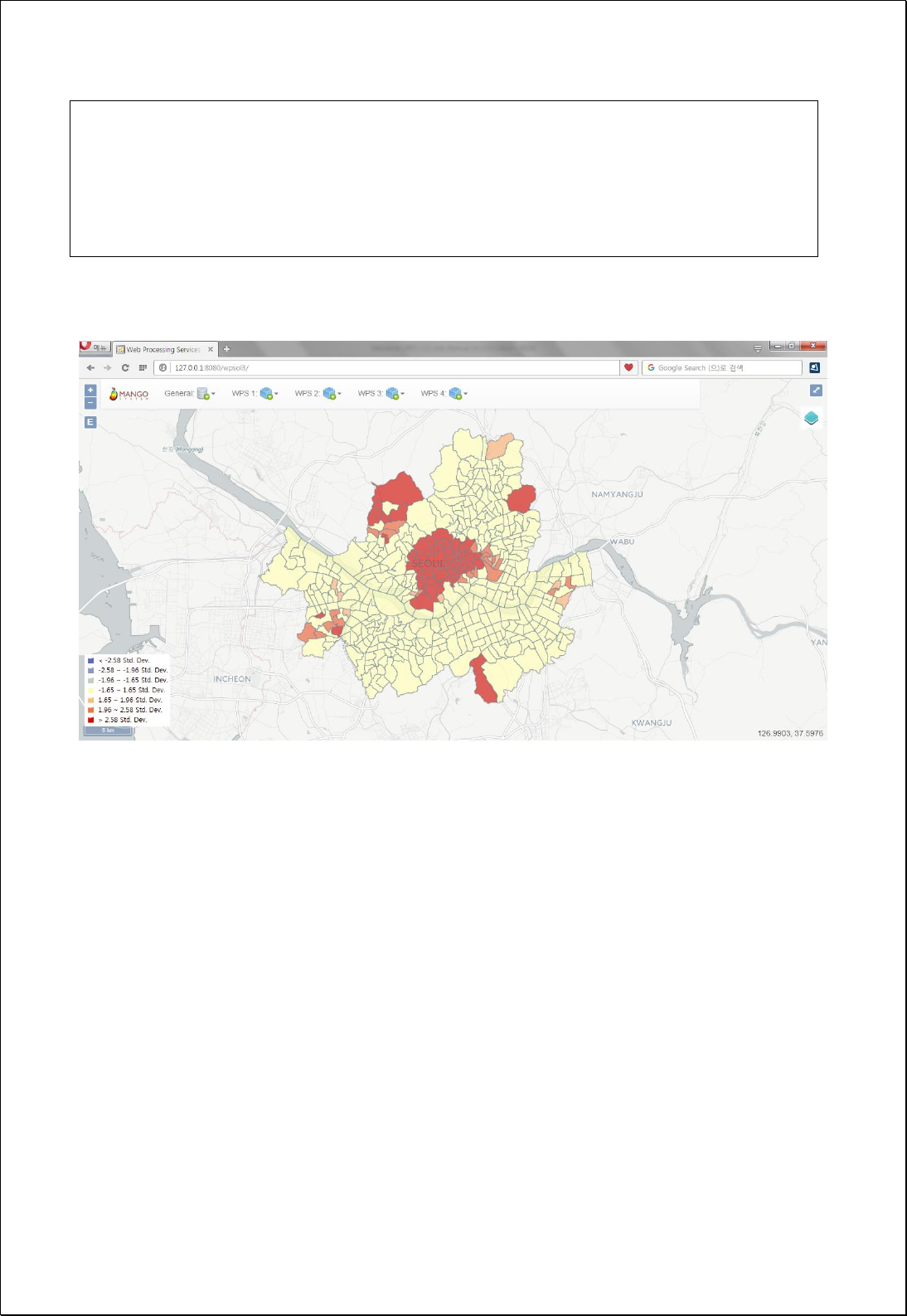Click the blue sidebar icon beside the search field

pos(815,367)
